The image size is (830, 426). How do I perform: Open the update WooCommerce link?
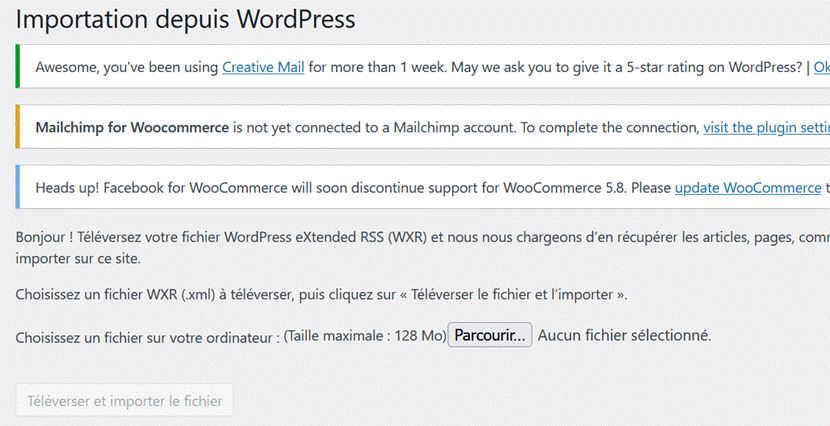point(748,188)
